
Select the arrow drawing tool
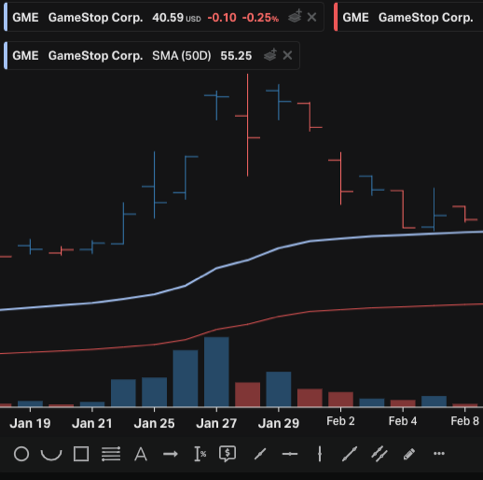point(170,454)
